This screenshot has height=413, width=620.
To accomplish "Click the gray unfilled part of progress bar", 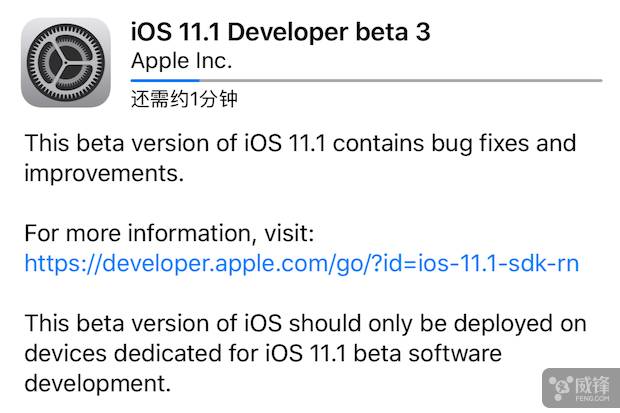I will click(x=400, y=79).
